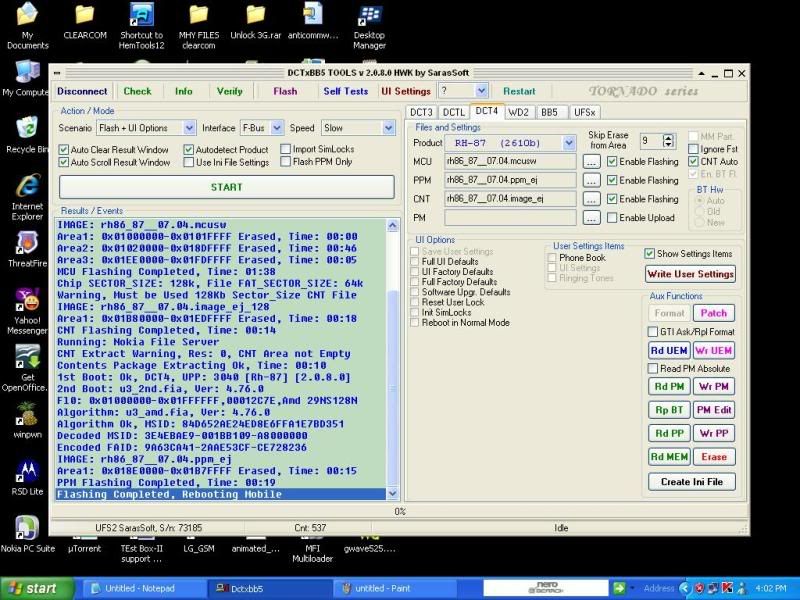Open the My Computer desktop icon

(x=26, y=78)
